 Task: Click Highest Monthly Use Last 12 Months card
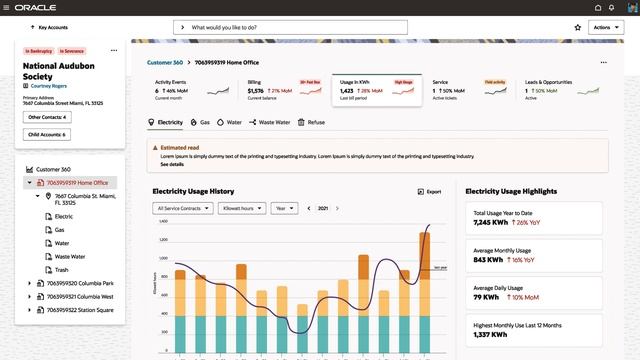click(534, 331)
